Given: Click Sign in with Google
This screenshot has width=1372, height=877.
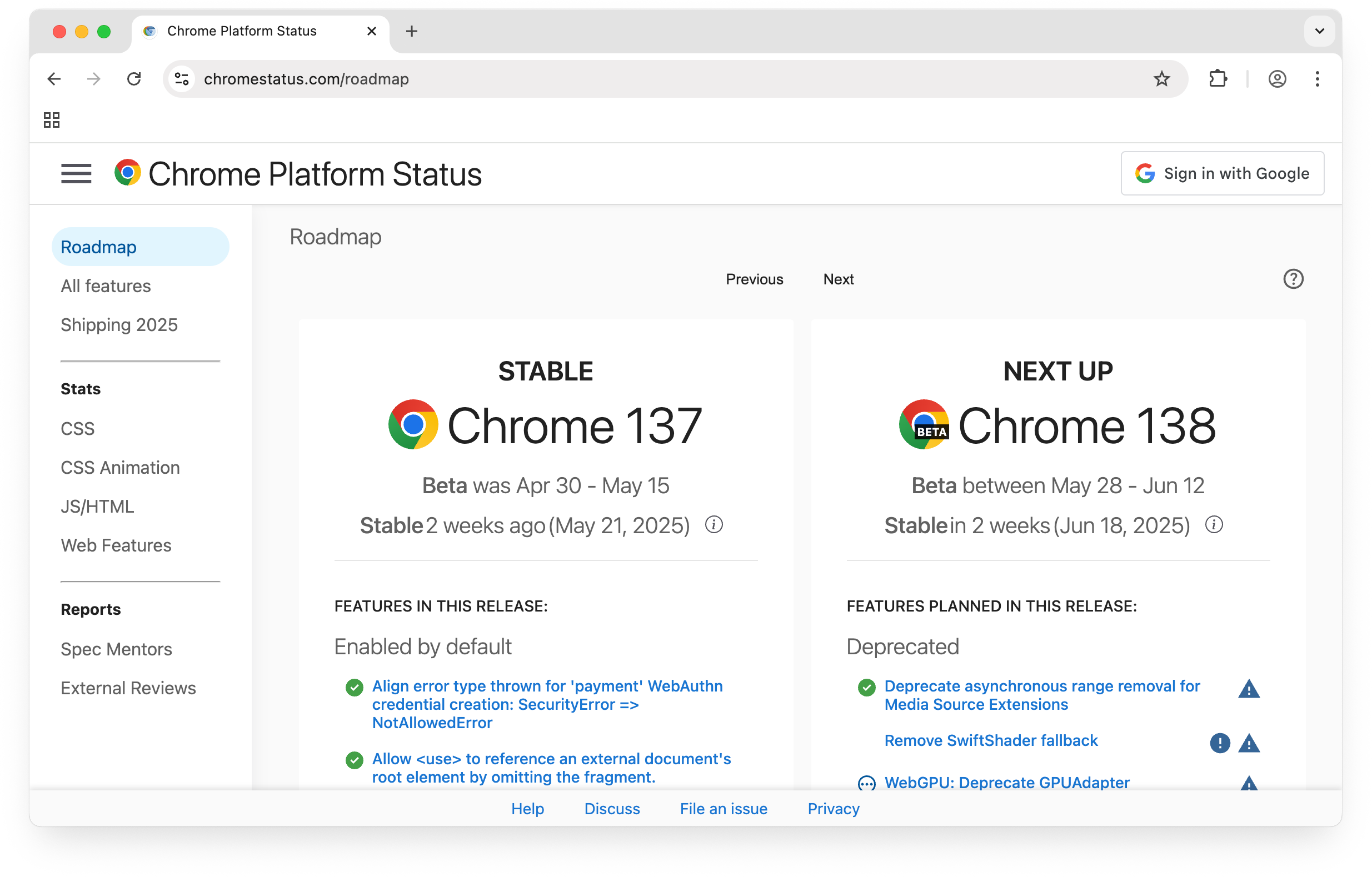Looking at the screenshot, I should tap(1222, 173).
